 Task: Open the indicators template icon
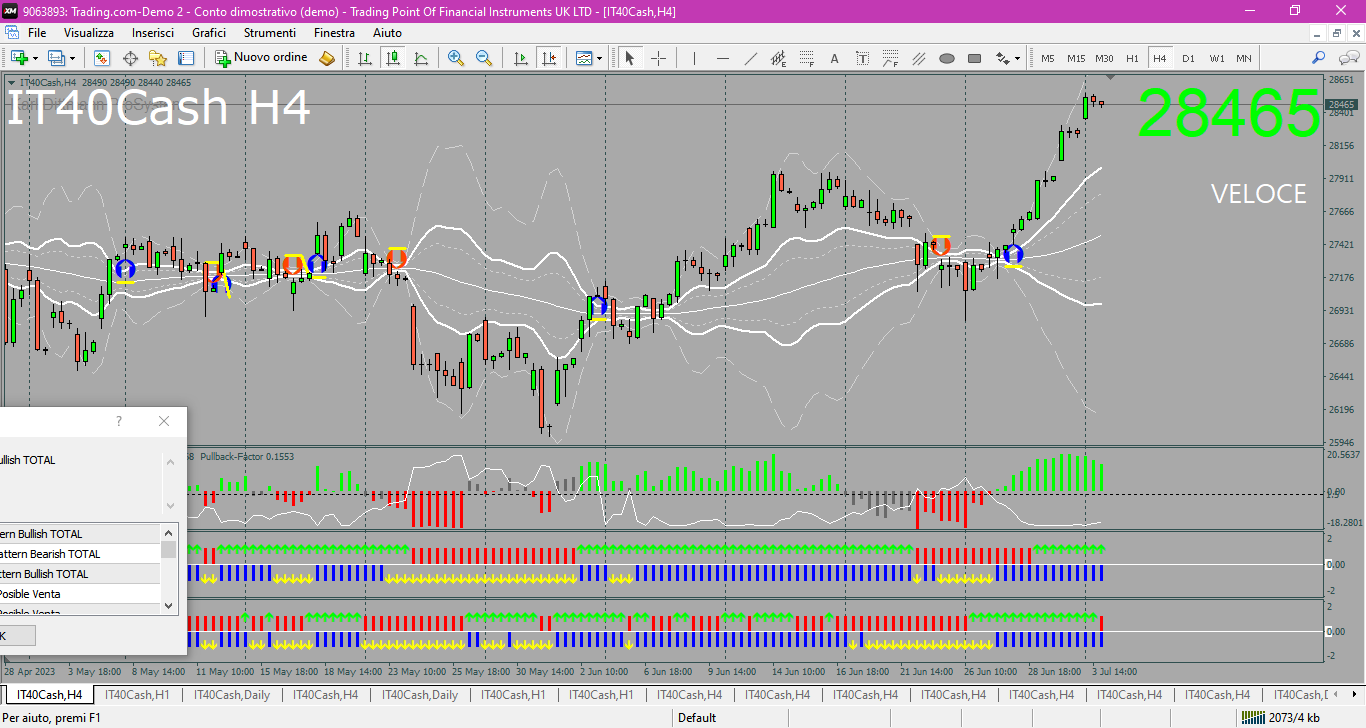click(x=584, y=58)
